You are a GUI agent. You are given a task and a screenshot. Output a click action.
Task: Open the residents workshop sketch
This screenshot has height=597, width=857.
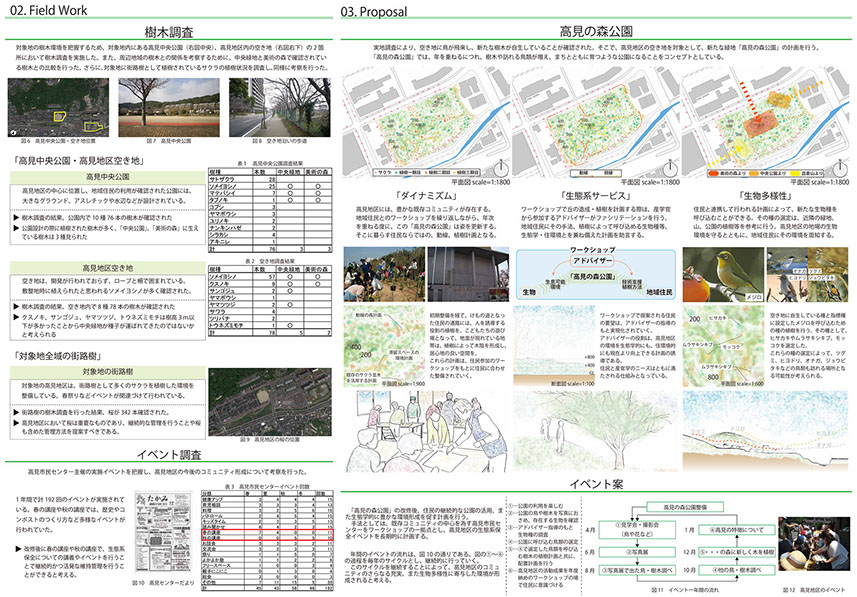pyautogui.click(x=427, y=431)
